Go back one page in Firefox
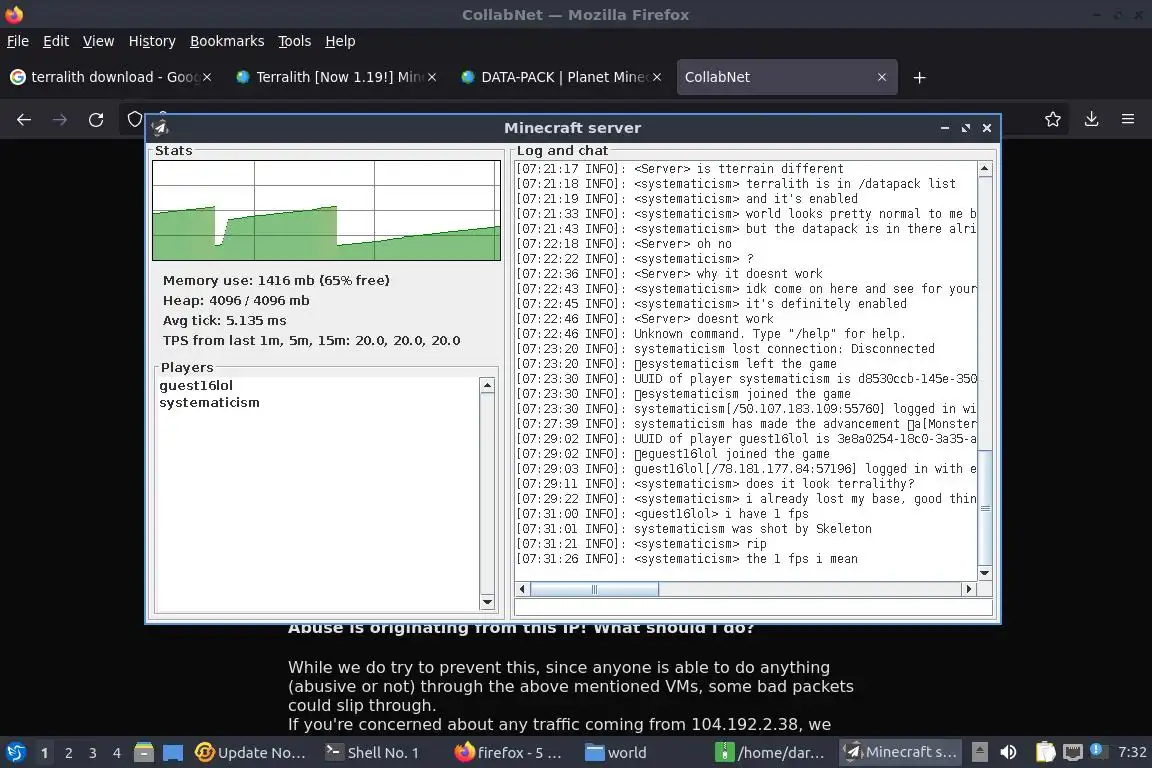 click(24, 119)
